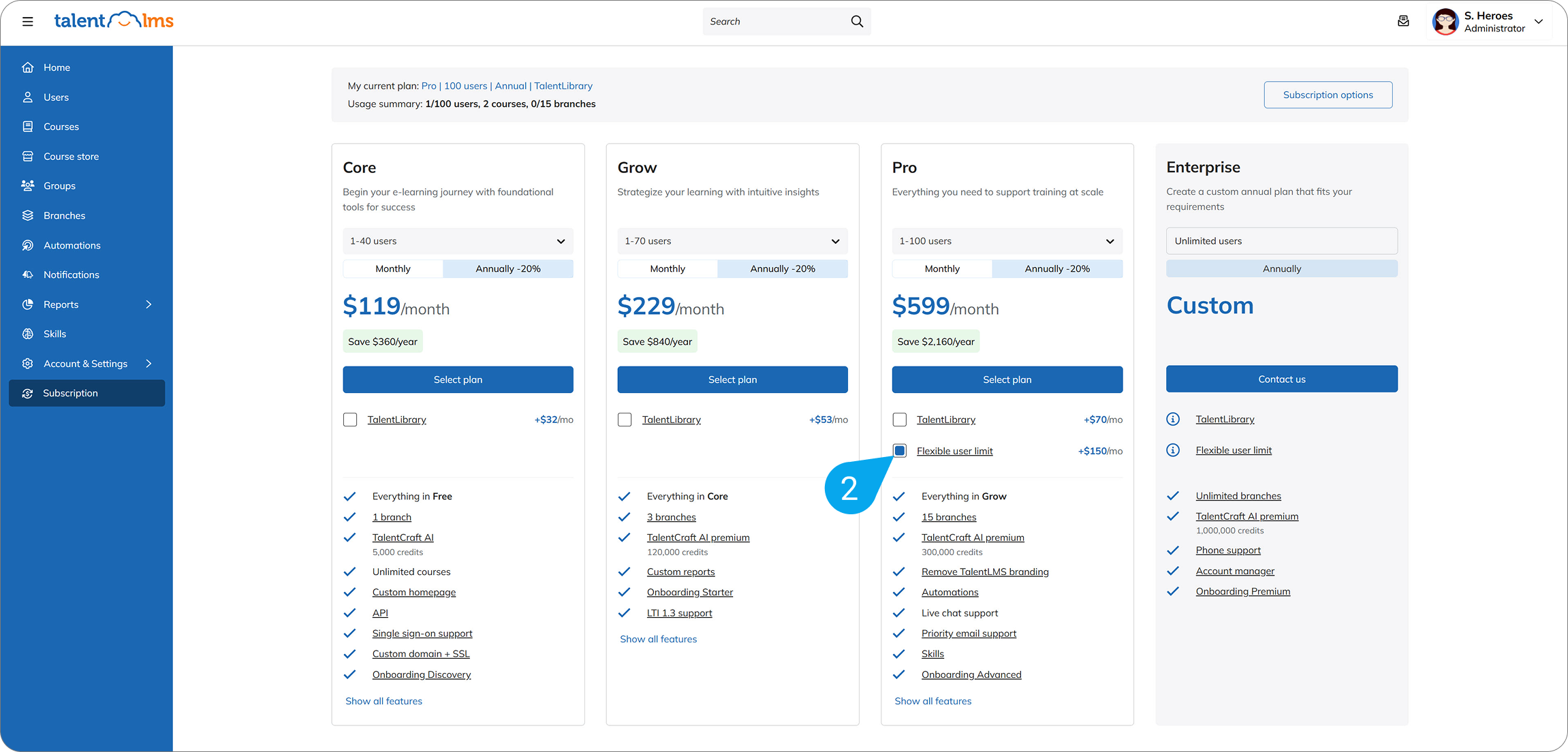Select plan for Pro
The image size is (1568, 752).
[x=1007, y=379]
